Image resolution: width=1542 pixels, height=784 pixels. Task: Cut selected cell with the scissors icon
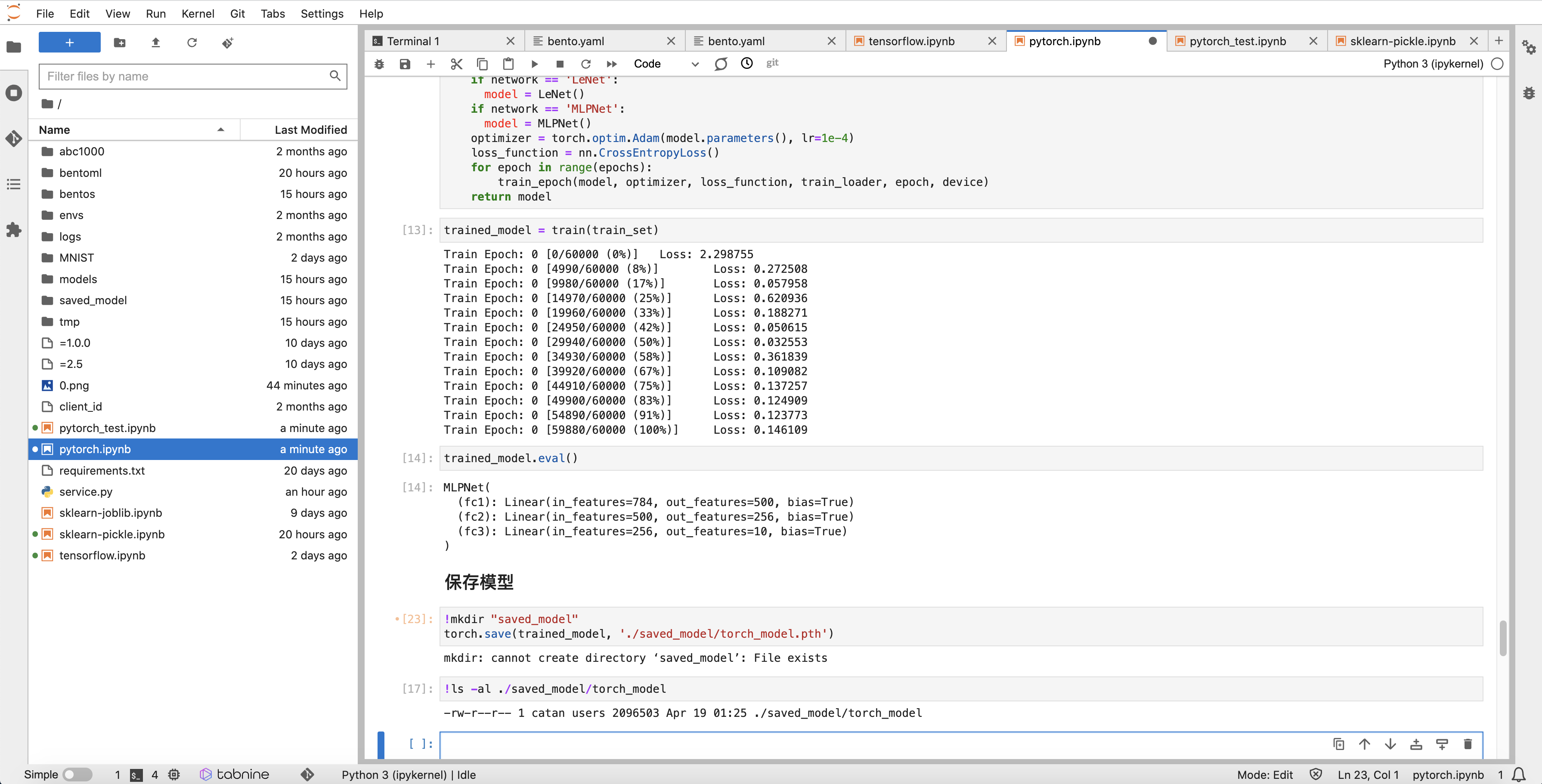click(456, 63)
